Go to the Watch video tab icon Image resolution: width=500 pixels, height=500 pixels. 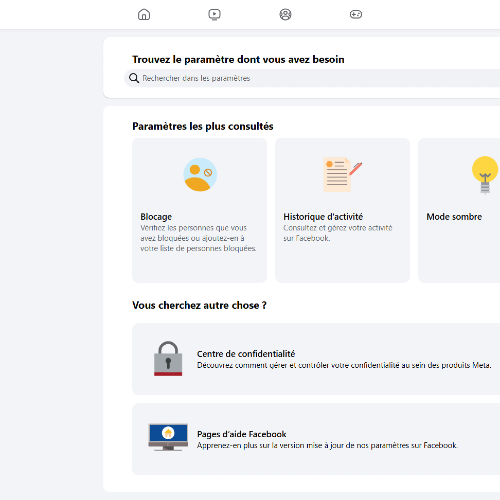[x=214, y=14]
